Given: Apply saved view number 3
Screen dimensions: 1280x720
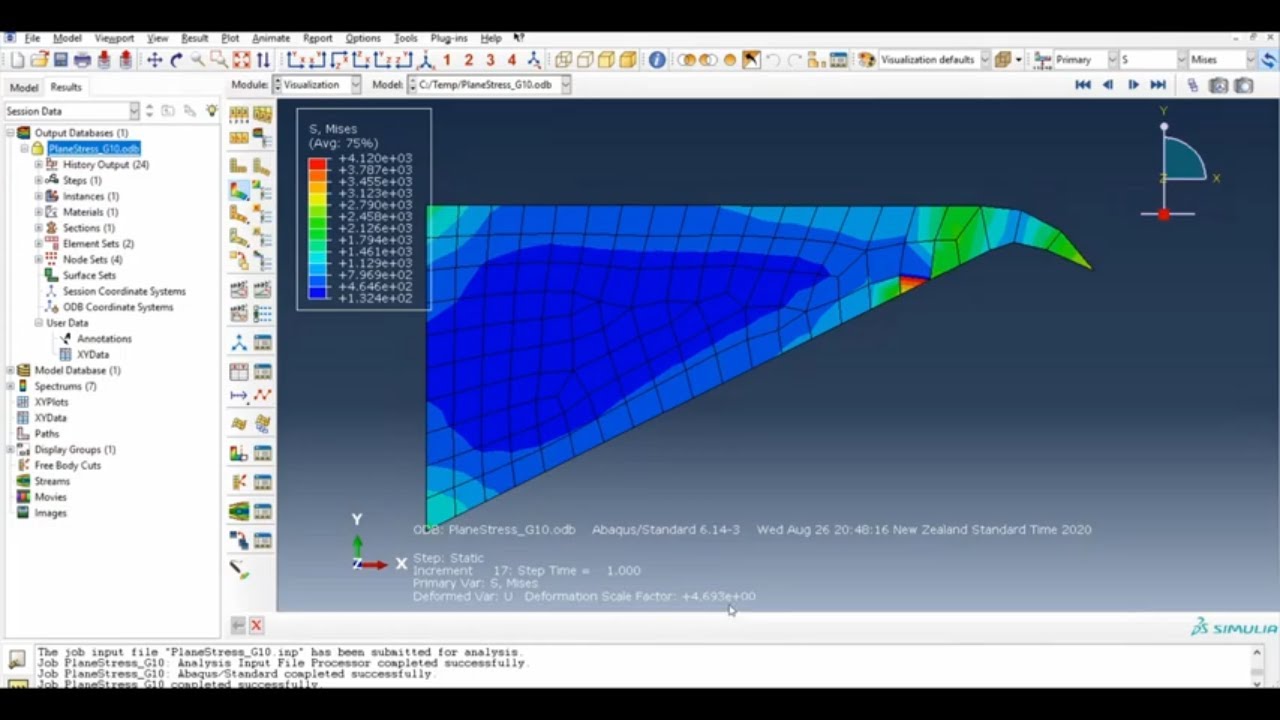Looking at the screenshot, I should coord(490,60).
